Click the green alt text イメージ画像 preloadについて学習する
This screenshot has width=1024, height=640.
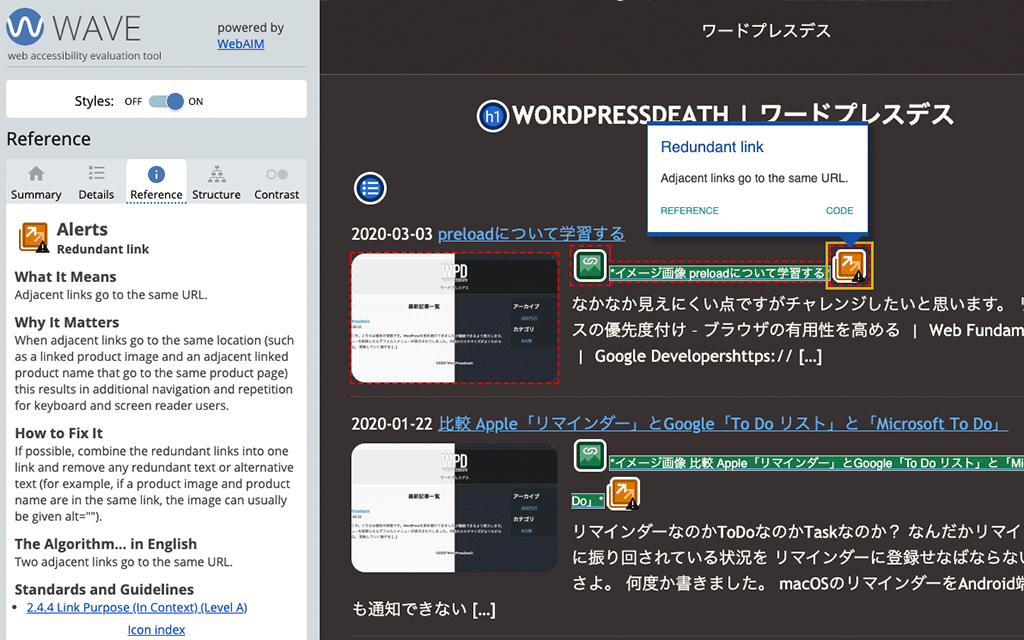[718, 273]
